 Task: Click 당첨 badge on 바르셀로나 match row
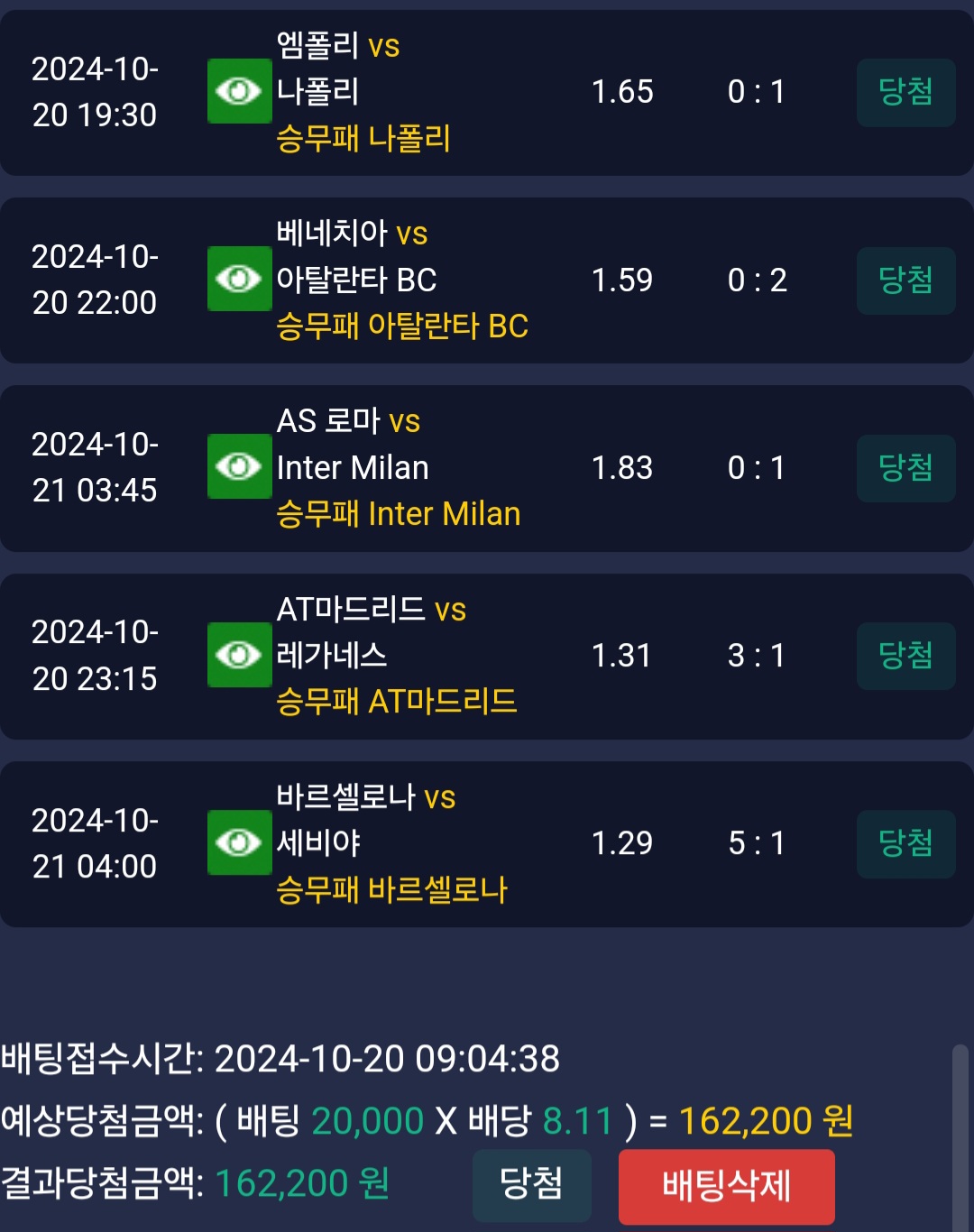point(905,843)
